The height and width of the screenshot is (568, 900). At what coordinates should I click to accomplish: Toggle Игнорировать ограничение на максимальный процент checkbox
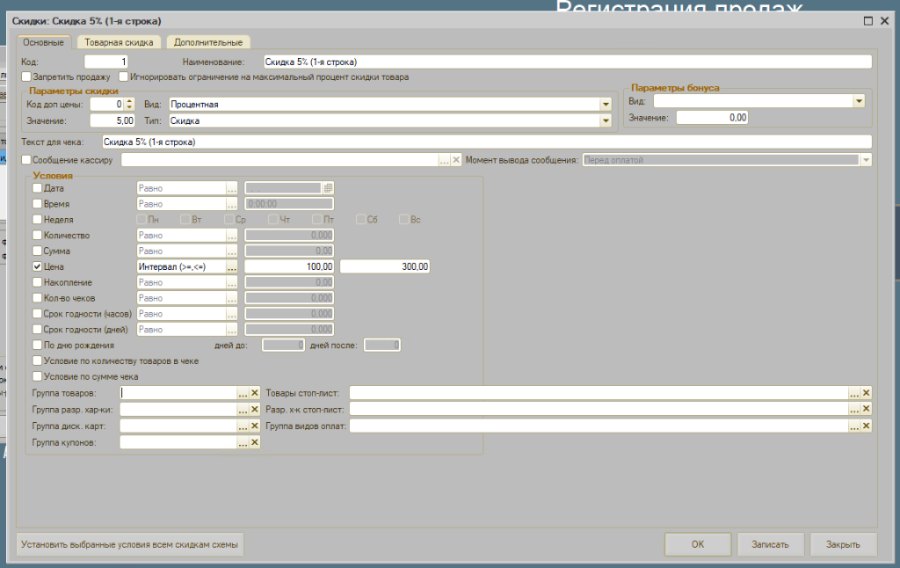(123, 76)
